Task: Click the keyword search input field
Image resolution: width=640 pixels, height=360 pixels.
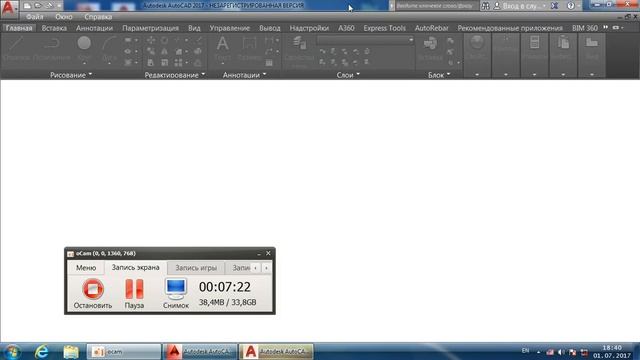Action: click(x=436, y=6)
